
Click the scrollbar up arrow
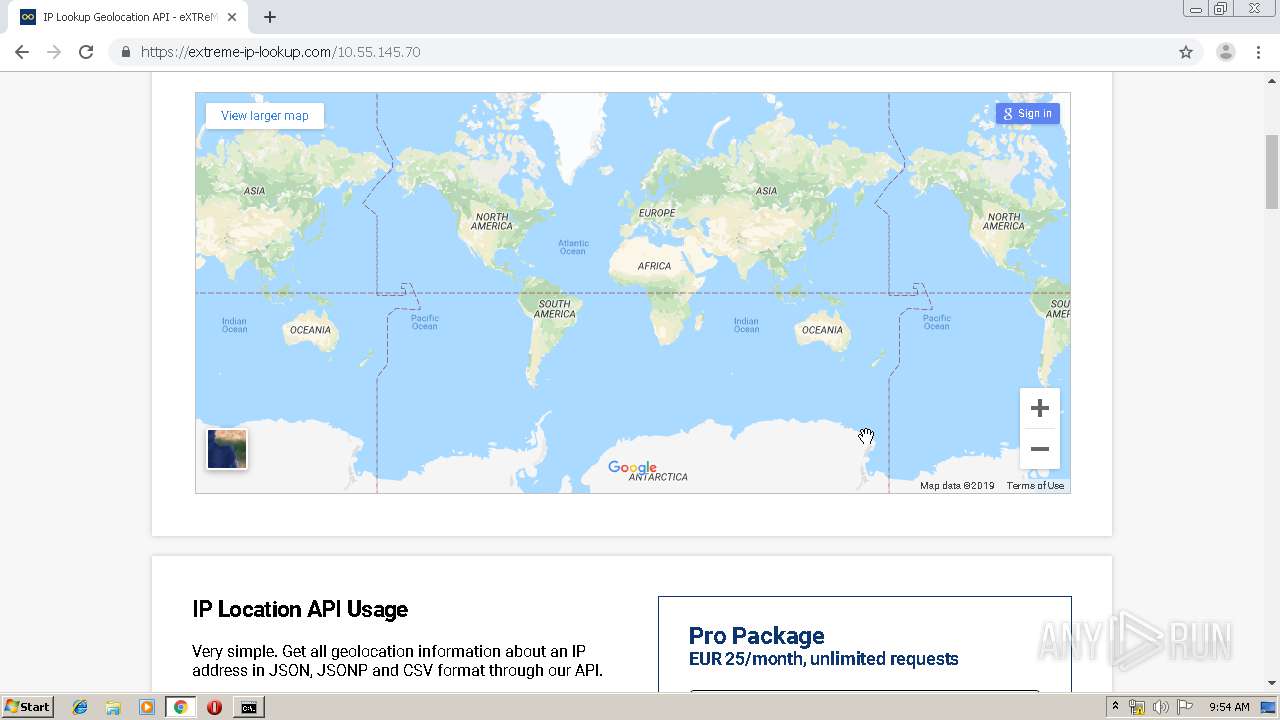(x=1272, y=80)
